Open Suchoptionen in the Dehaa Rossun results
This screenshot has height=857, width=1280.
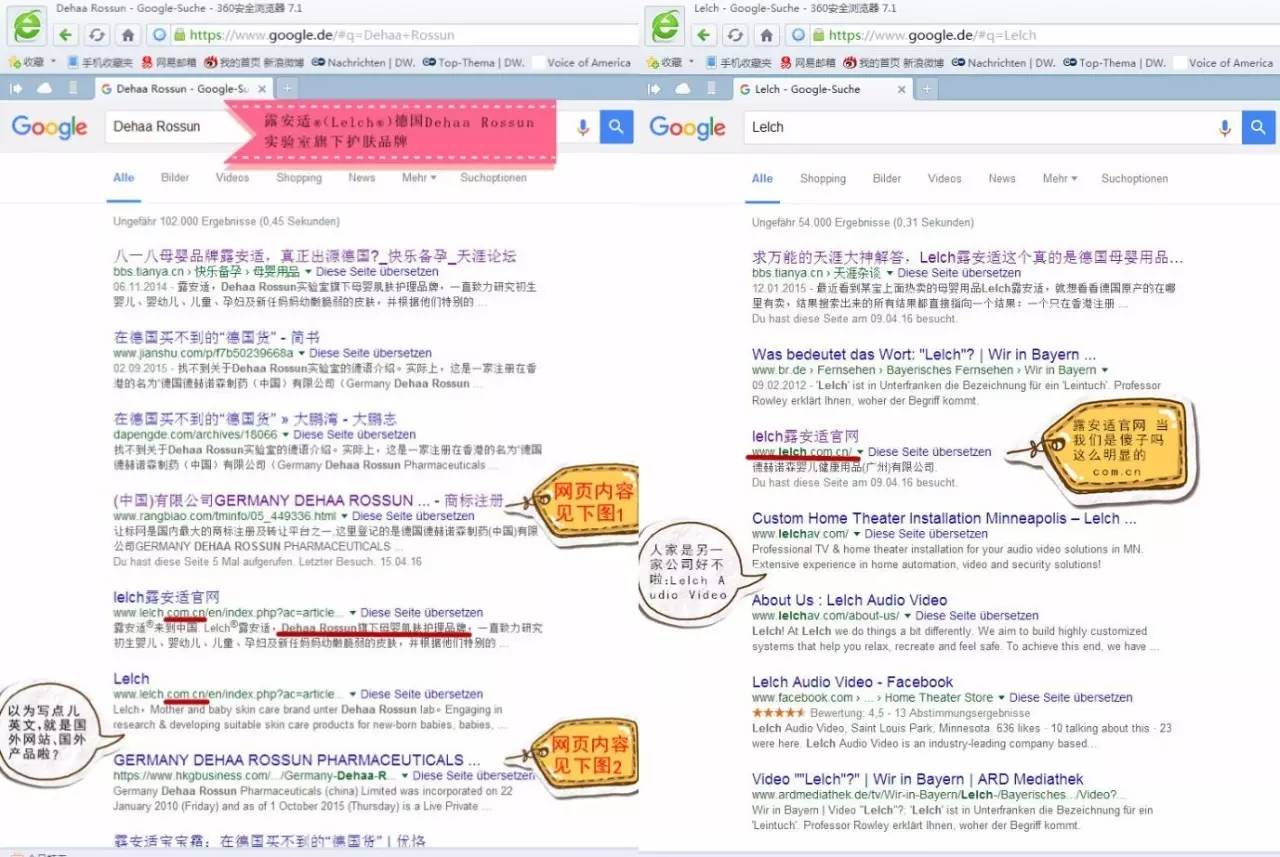(x=493, y=178)
